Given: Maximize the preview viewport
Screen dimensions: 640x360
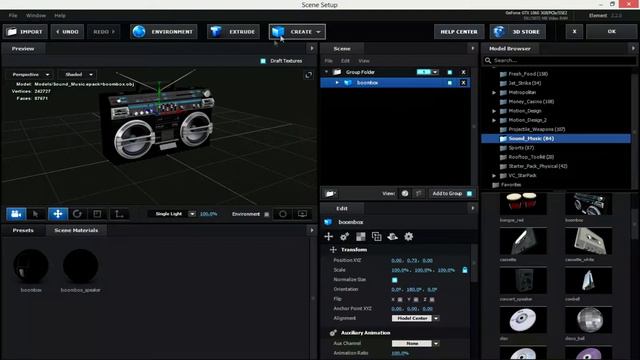Looking at the screenshot, I should click(x=309, y=75).
